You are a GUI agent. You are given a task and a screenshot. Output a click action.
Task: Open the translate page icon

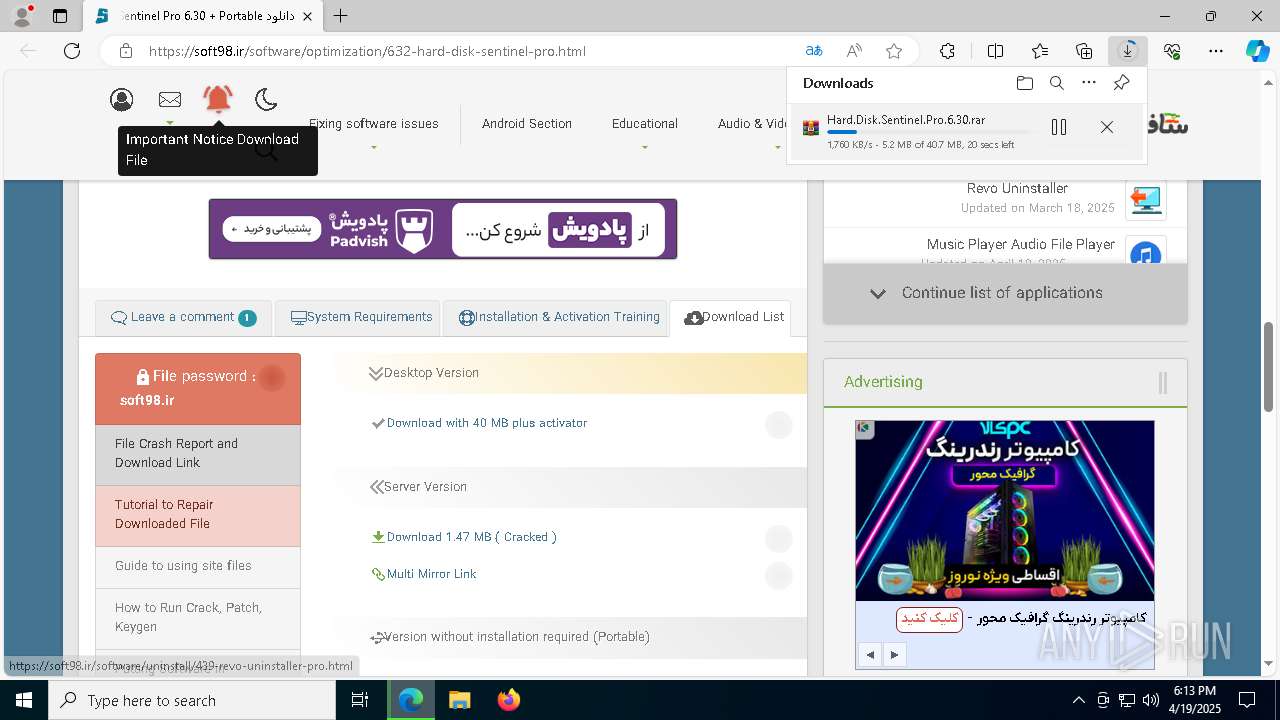pyautogui.click(x=814, y=51)
